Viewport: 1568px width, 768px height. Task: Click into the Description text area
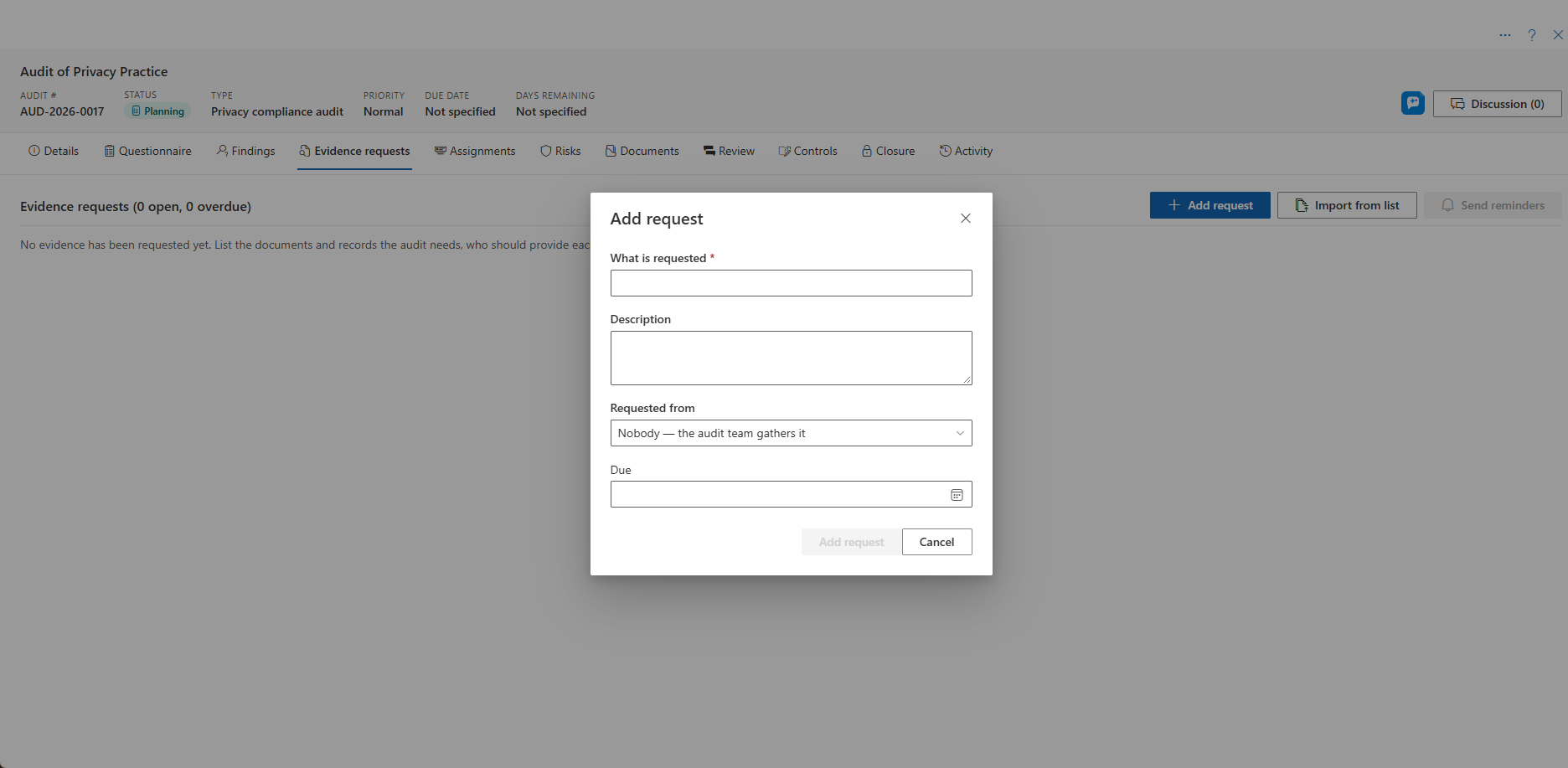pyautogui.click(x=791, y=358)
